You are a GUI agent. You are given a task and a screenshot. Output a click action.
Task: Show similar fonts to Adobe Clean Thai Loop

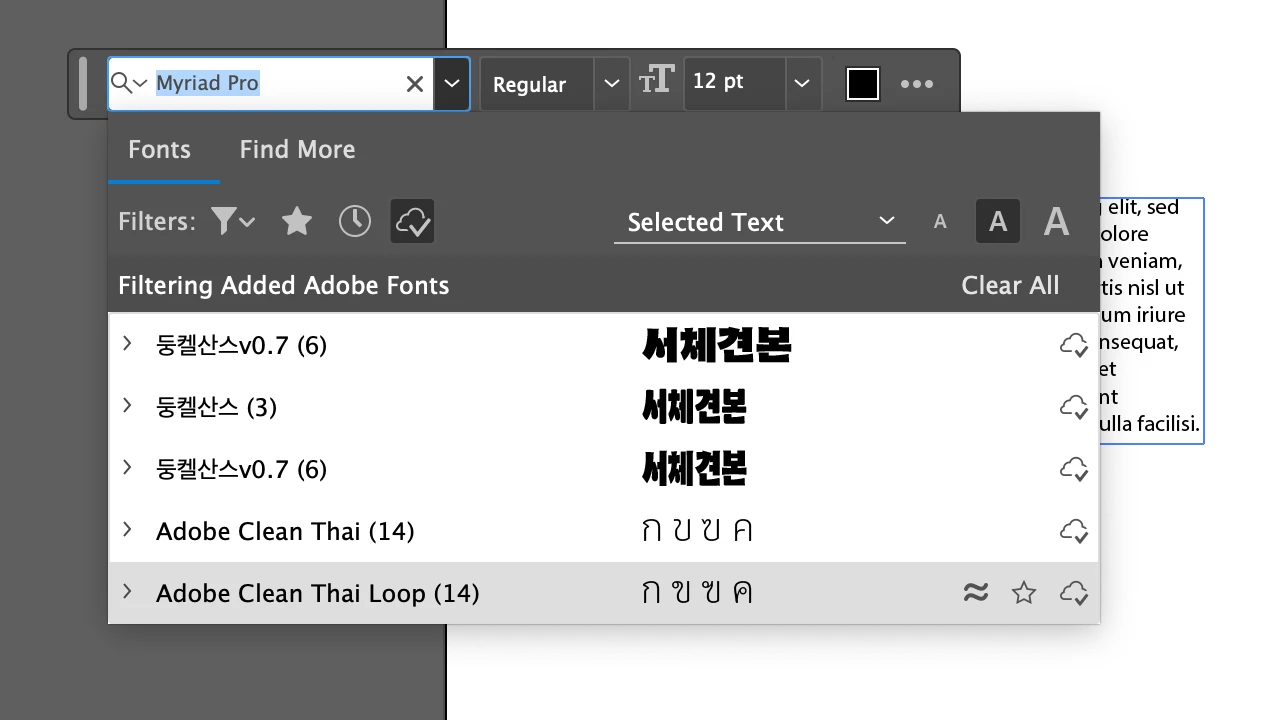click(x=976, y=593)
